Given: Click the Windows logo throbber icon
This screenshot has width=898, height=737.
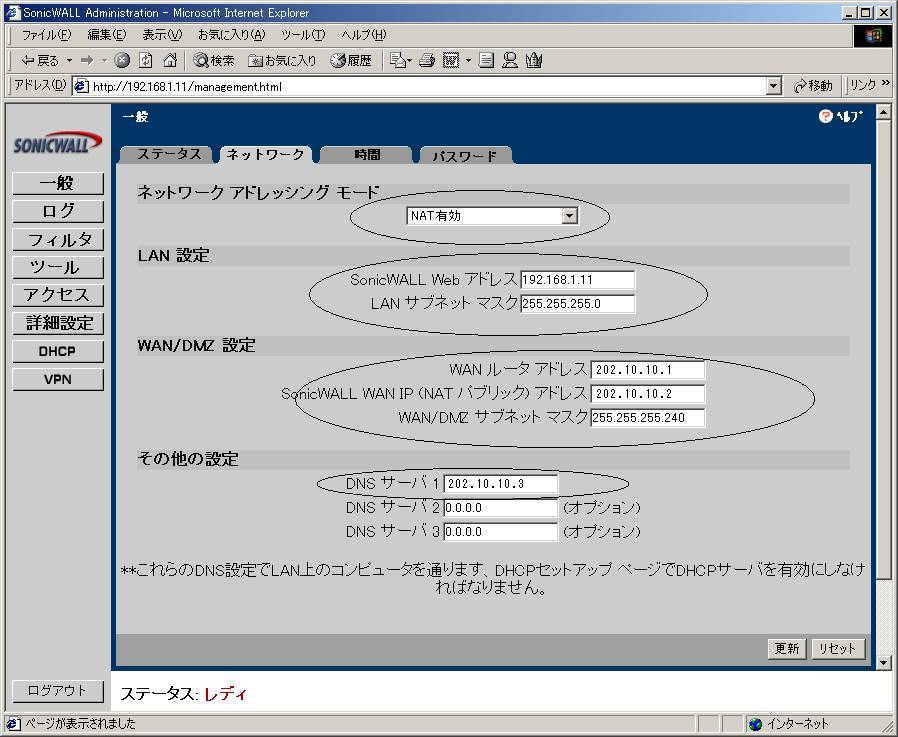Looking at the screenshot, I should (x=873, y=36).
